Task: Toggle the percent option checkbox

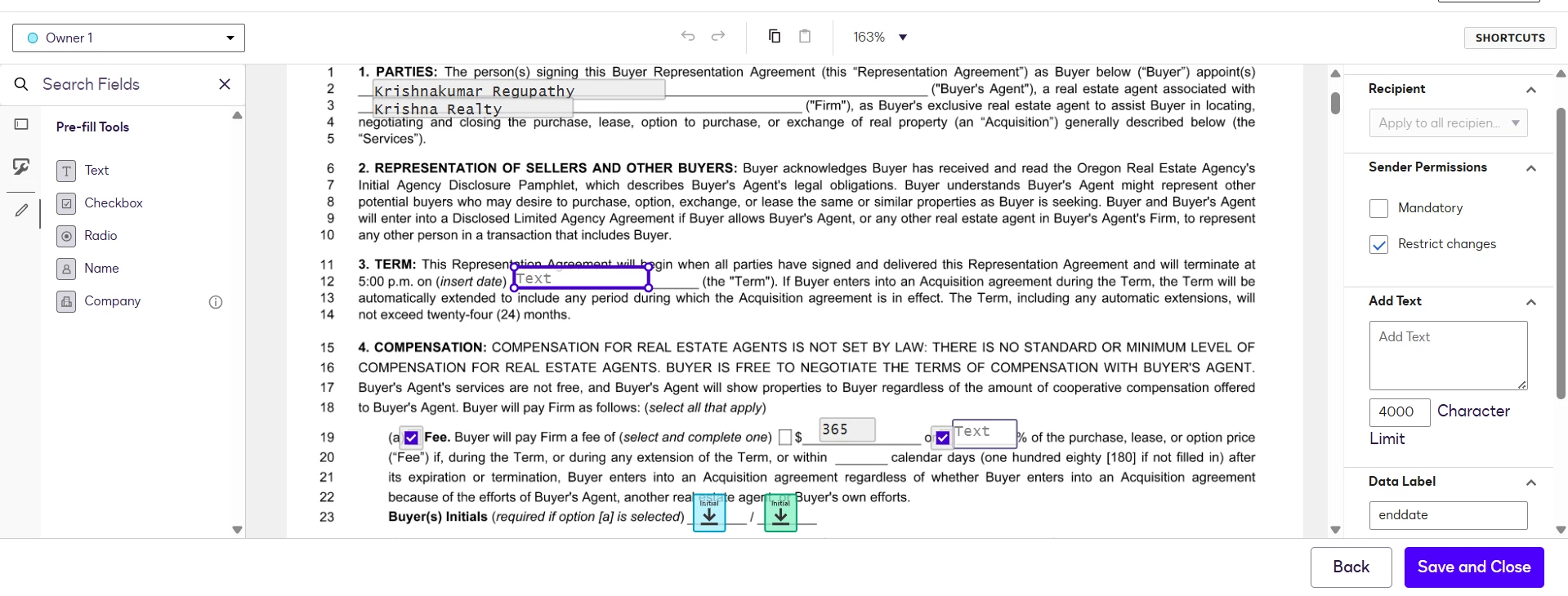Action: point(942,438)
